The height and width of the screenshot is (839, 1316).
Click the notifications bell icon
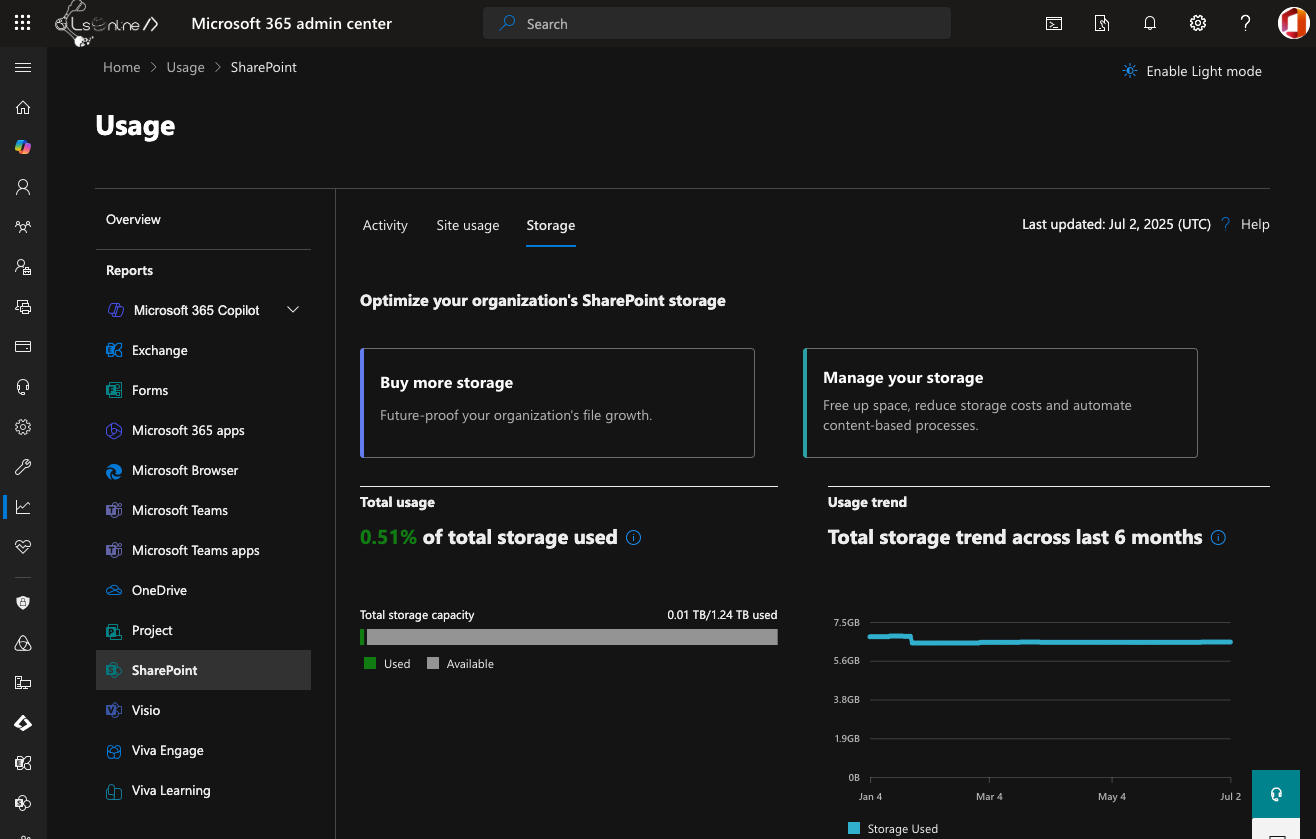tap(1150, 23)
